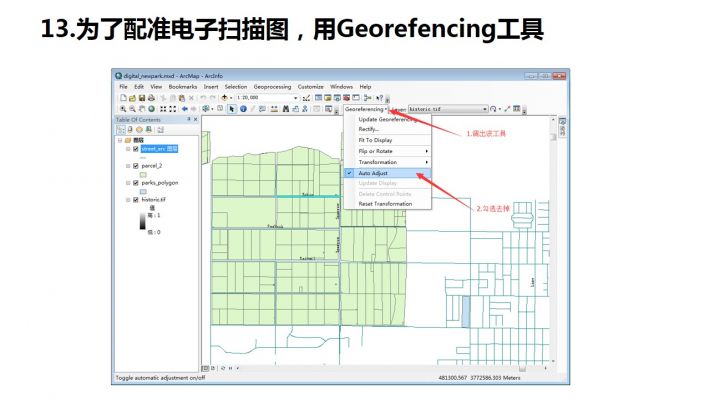Click the Full Extent globe icon
Screen dimensions: 710x399
click(x=152, y=109)
